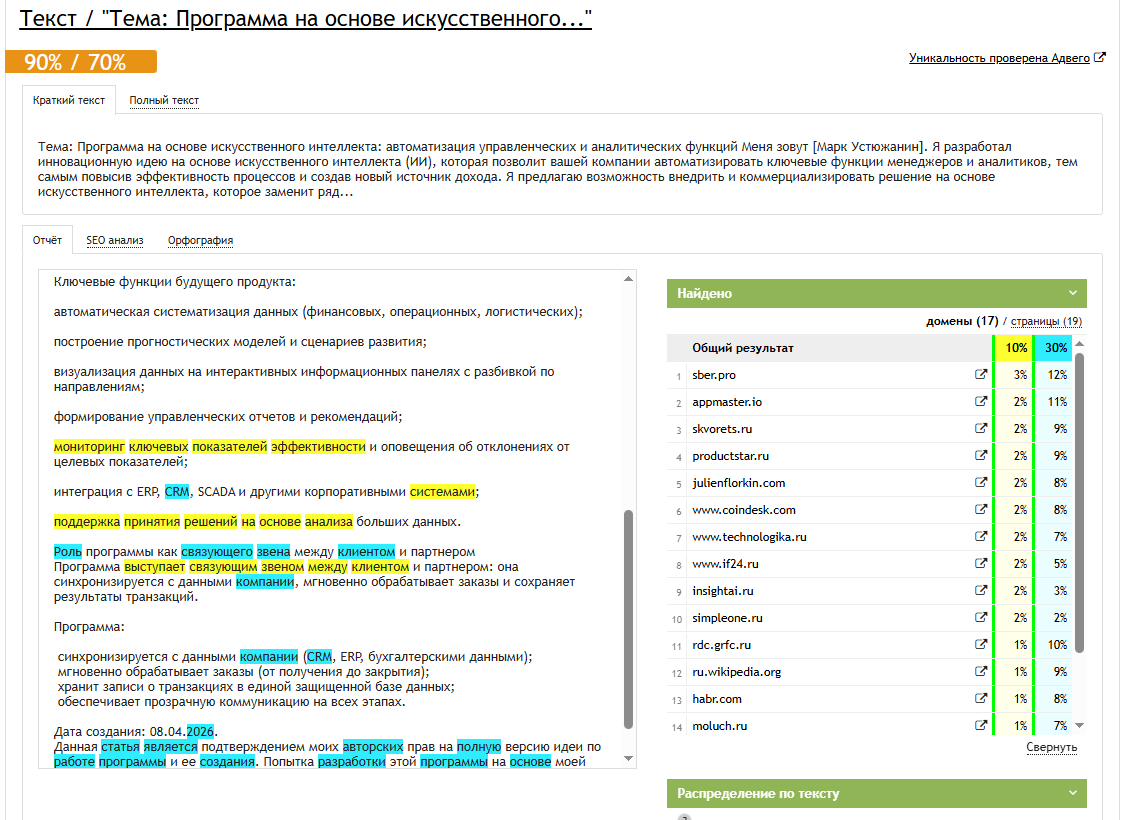Screen dimensions: 1122x820
Task: Open skvorets.ru external link icon
Action: (x=981, y=429)
